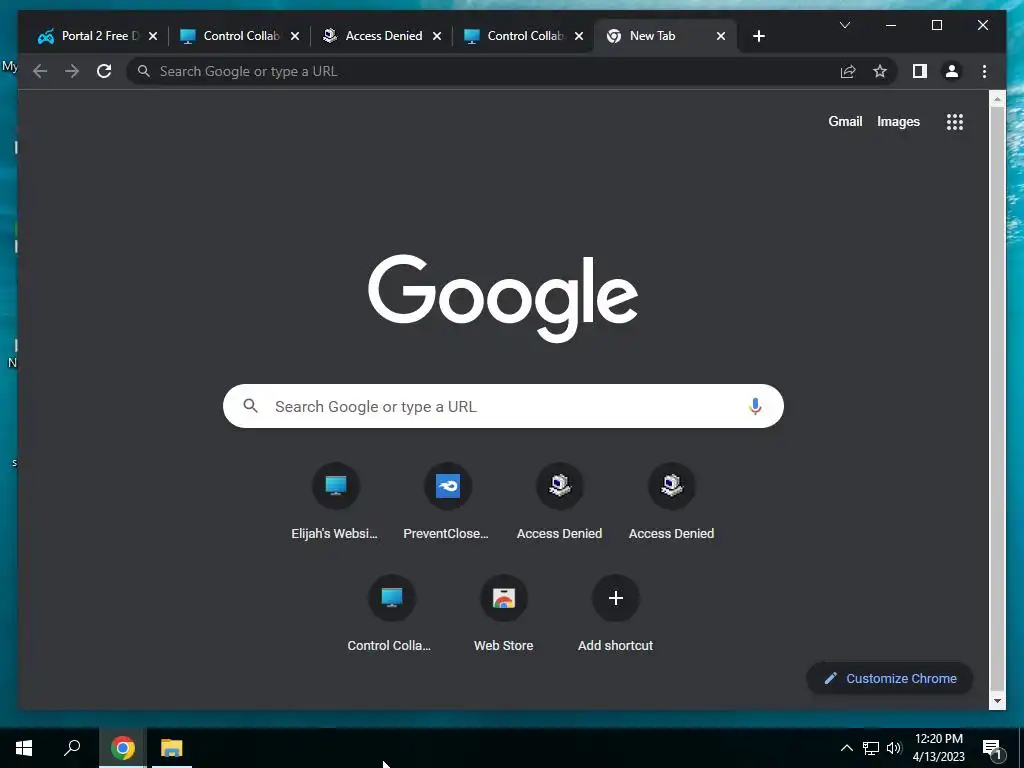
Task: Open the taskbar clock and date
Action: click(938, 748)
